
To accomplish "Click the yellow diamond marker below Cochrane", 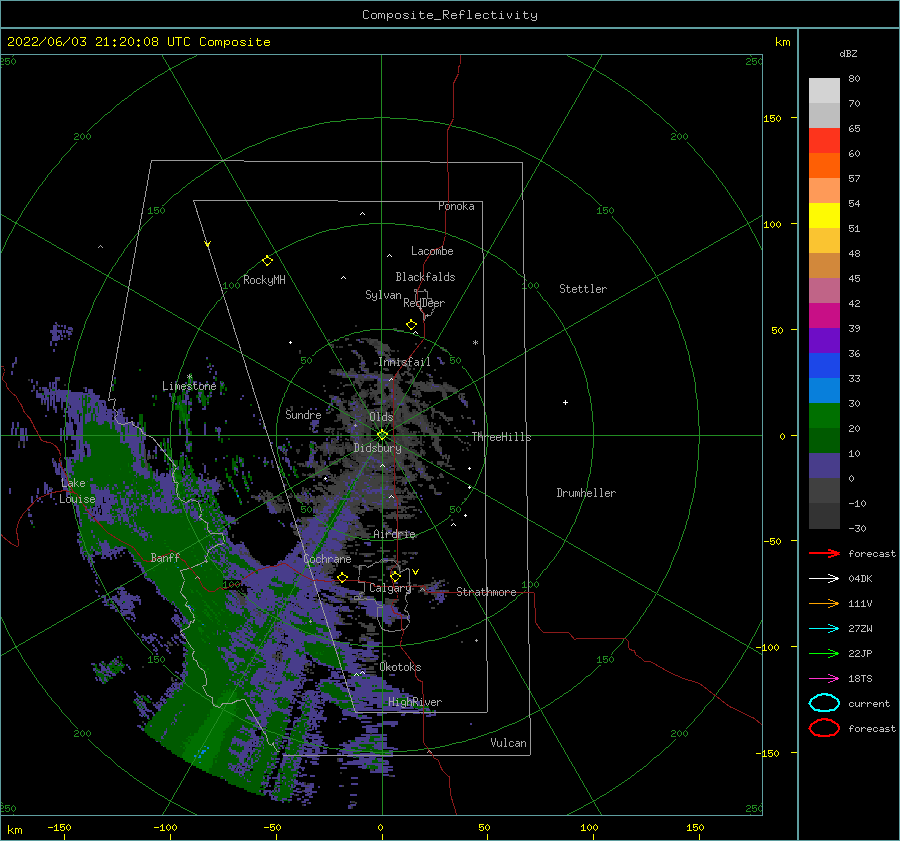I will coord(342,578).
